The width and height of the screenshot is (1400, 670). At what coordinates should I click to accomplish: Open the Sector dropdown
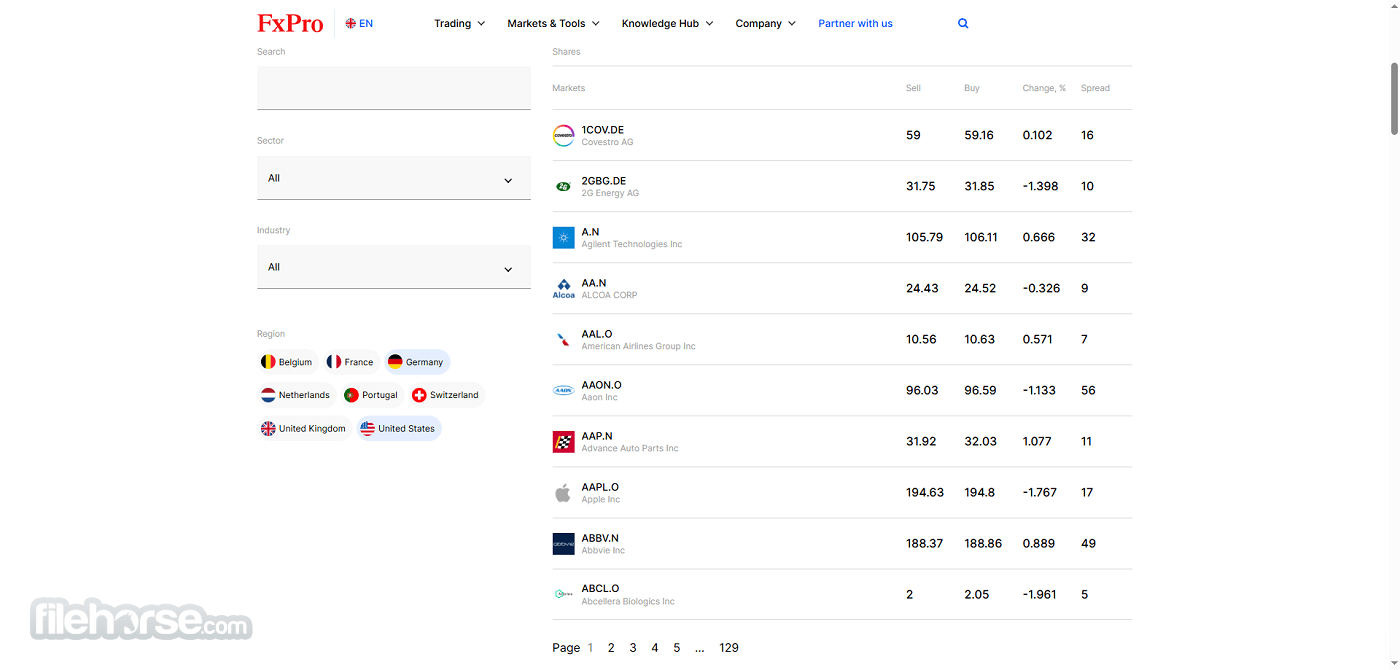[394, 178]
